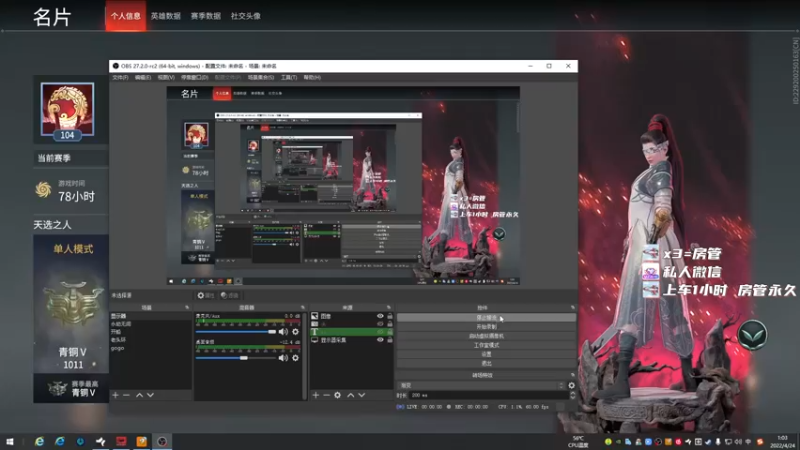This screenshot has height=450, width=800.
Task: Switch to the 社交头像 tab in the game
Action: 245,16
